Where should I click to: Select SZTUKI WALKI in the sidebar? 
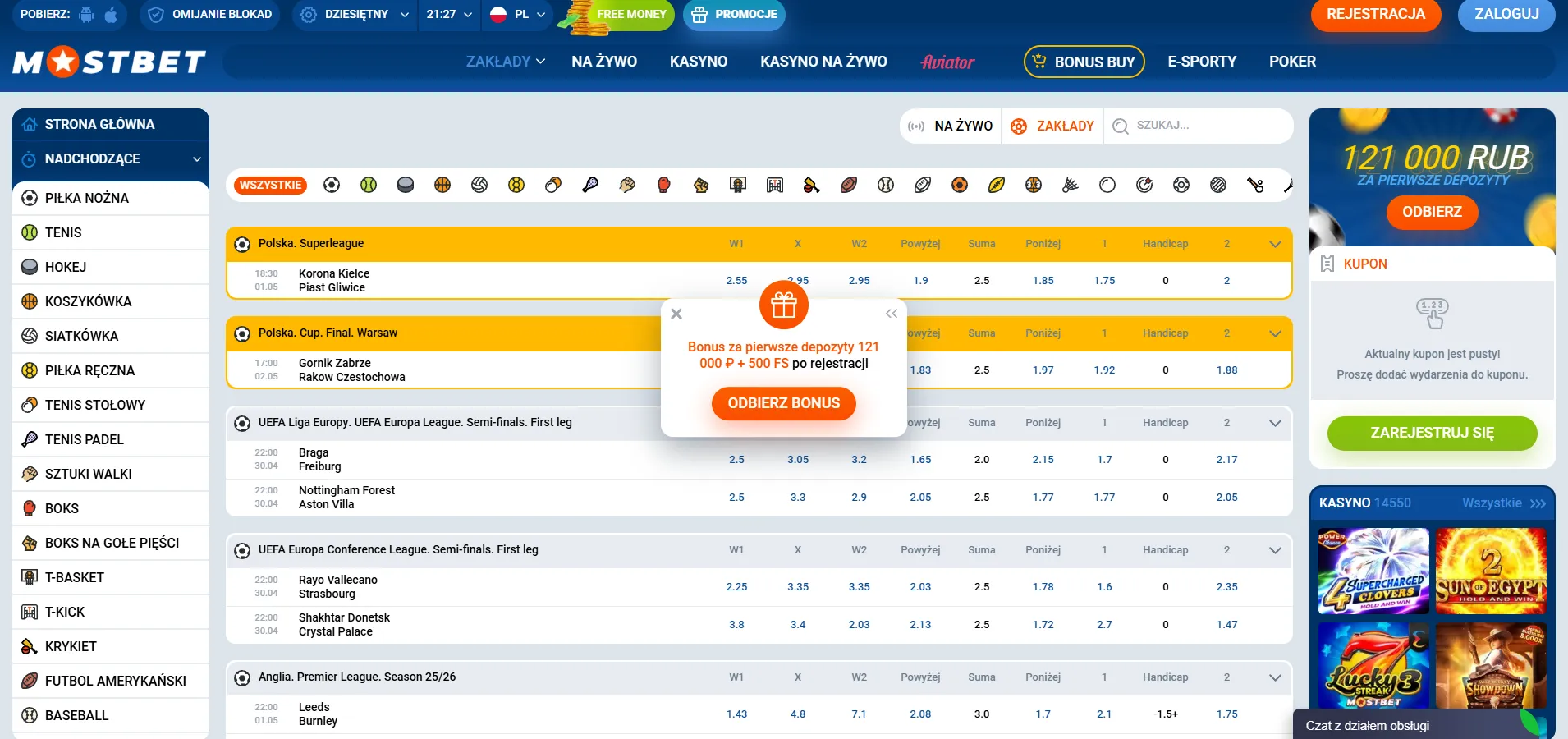coord(111,474)
